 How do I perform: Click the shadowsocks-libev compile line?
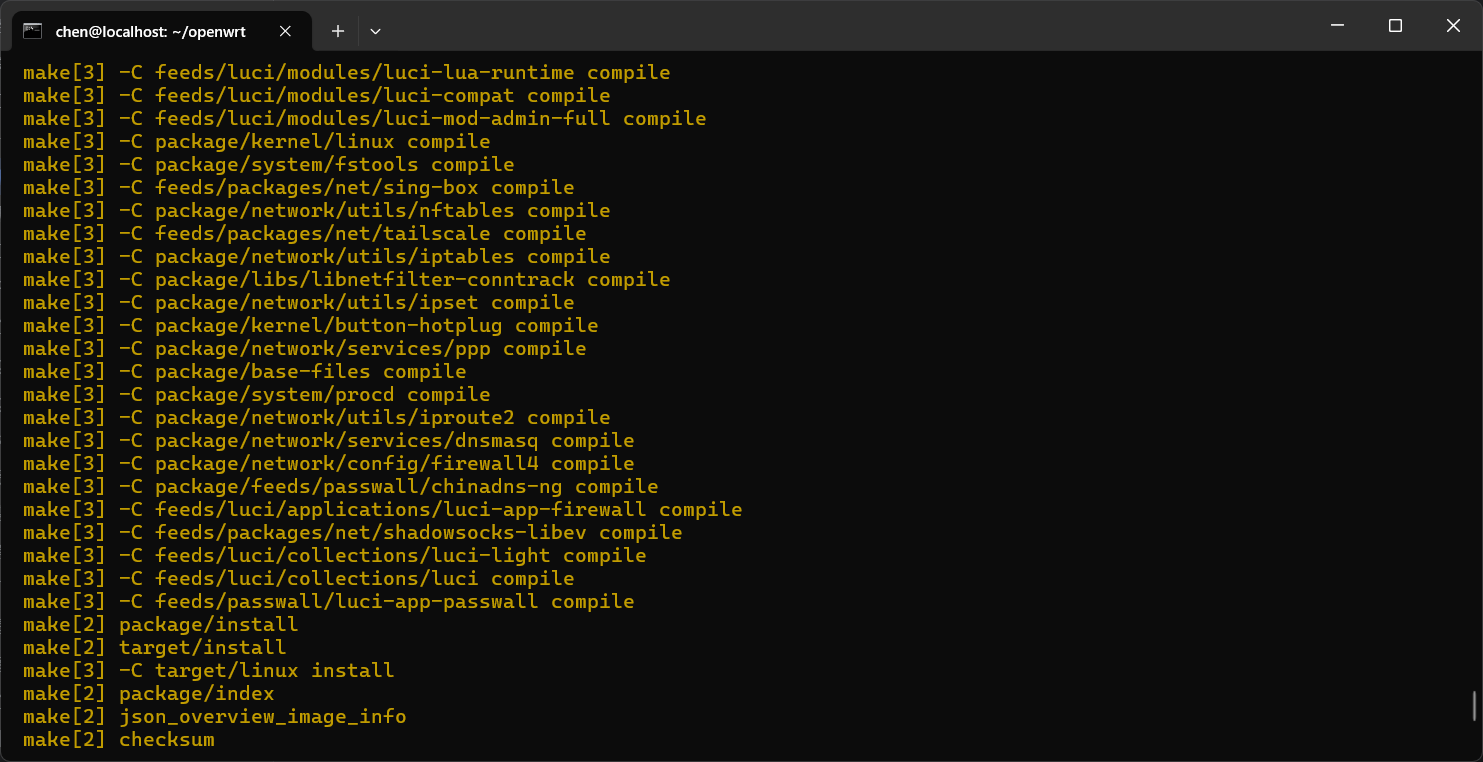tap(352, 533)
